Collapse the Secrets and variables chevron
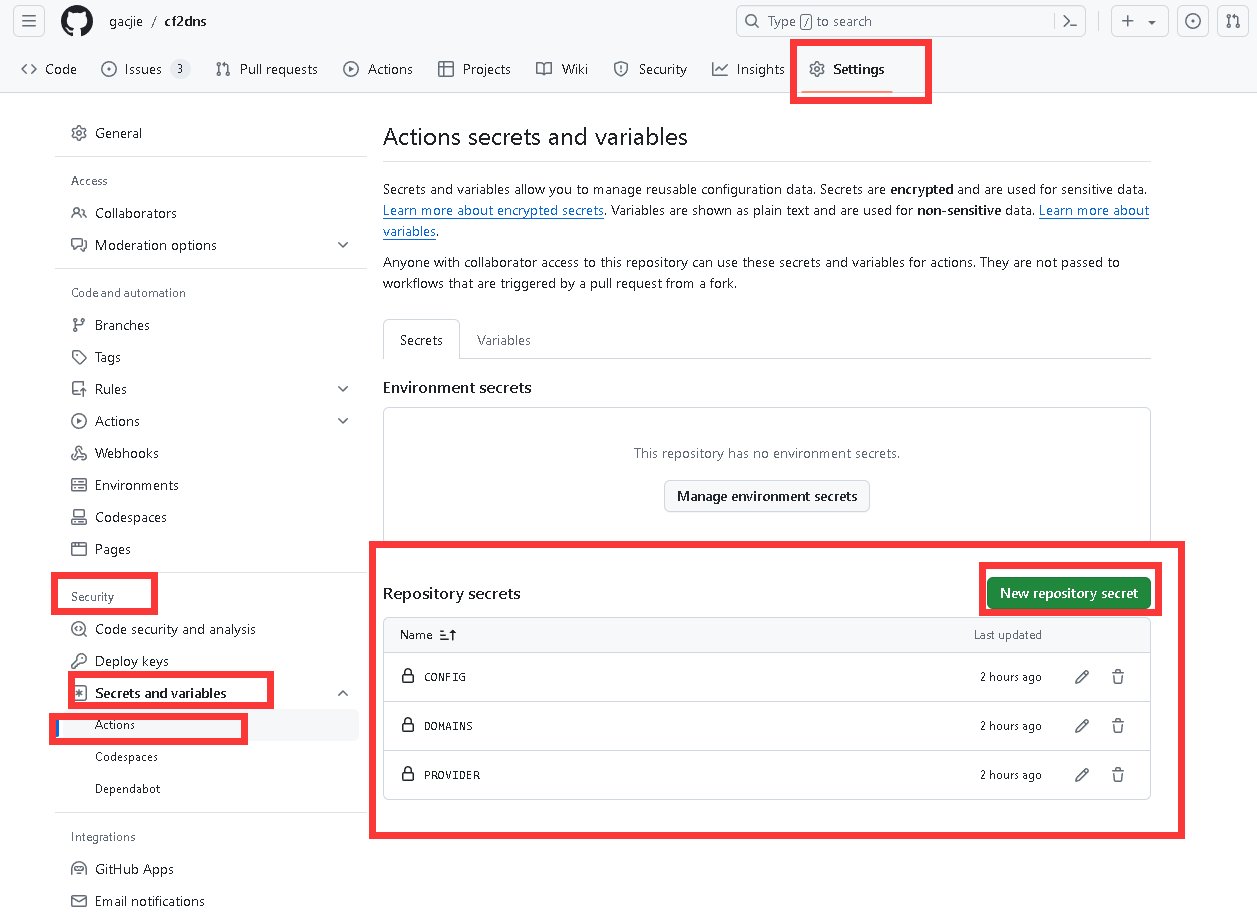This screenshot has height=922, width=1257. point(343,693)
